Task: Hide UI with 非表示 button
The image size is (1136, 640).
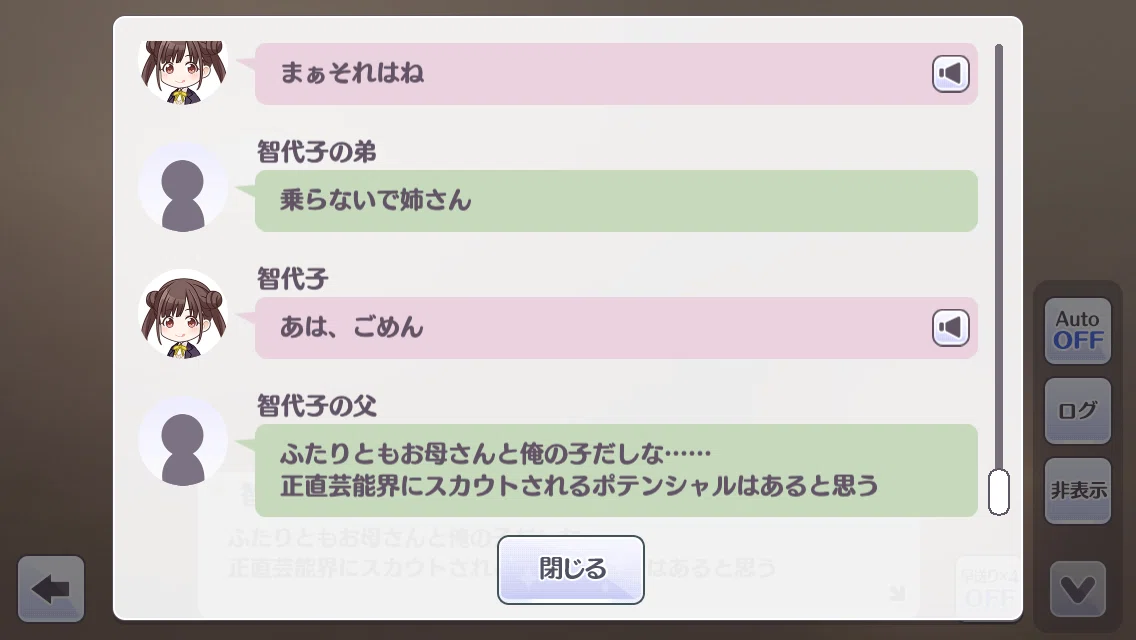Action: 1077,491
